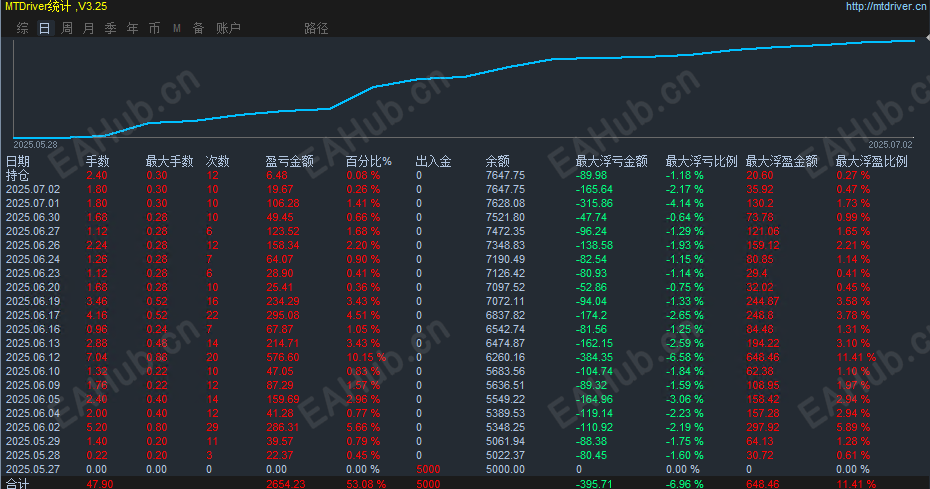Click balance value 6260.16
This screenshot has height=489, width=930.
505,357
